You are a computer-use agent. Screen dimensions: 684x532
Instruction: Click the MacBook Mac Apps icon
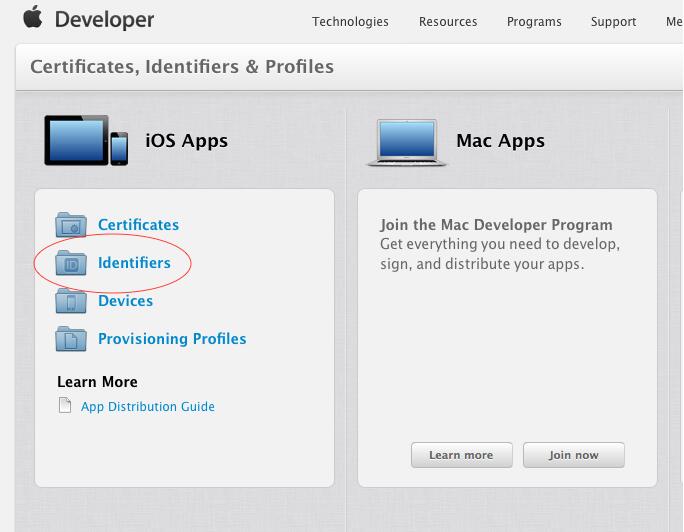[406, 142]
